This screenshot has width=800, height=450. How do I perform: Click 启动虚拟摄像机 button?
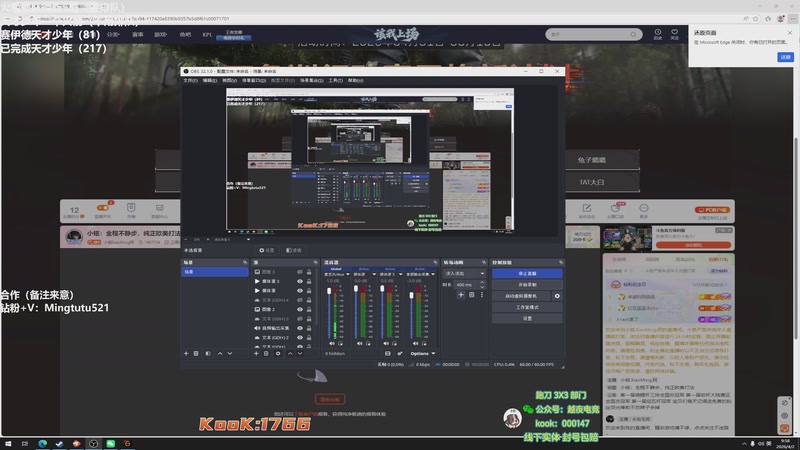[521, 296]
